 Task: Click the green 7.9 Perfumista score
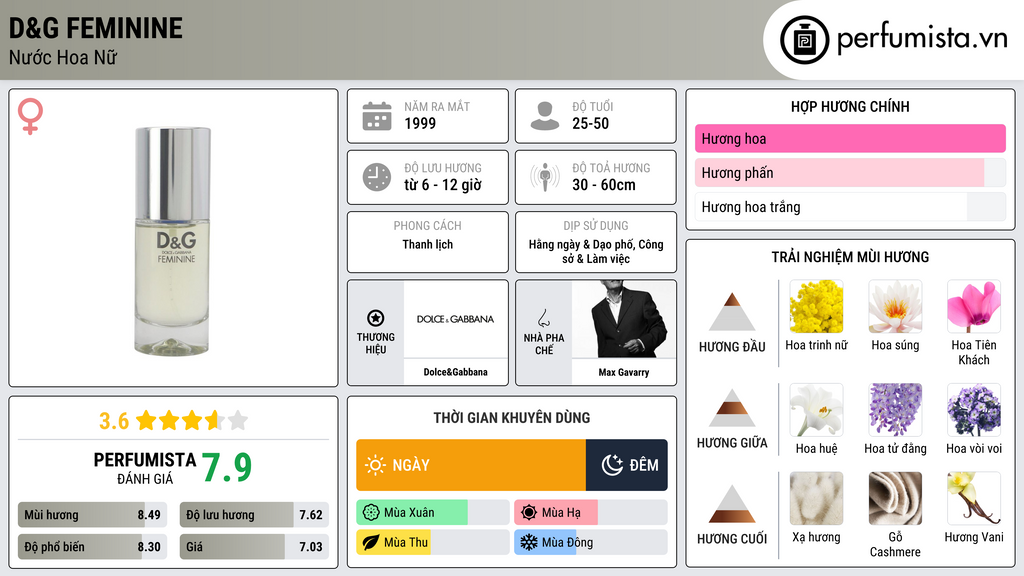(x=227, y=468)
